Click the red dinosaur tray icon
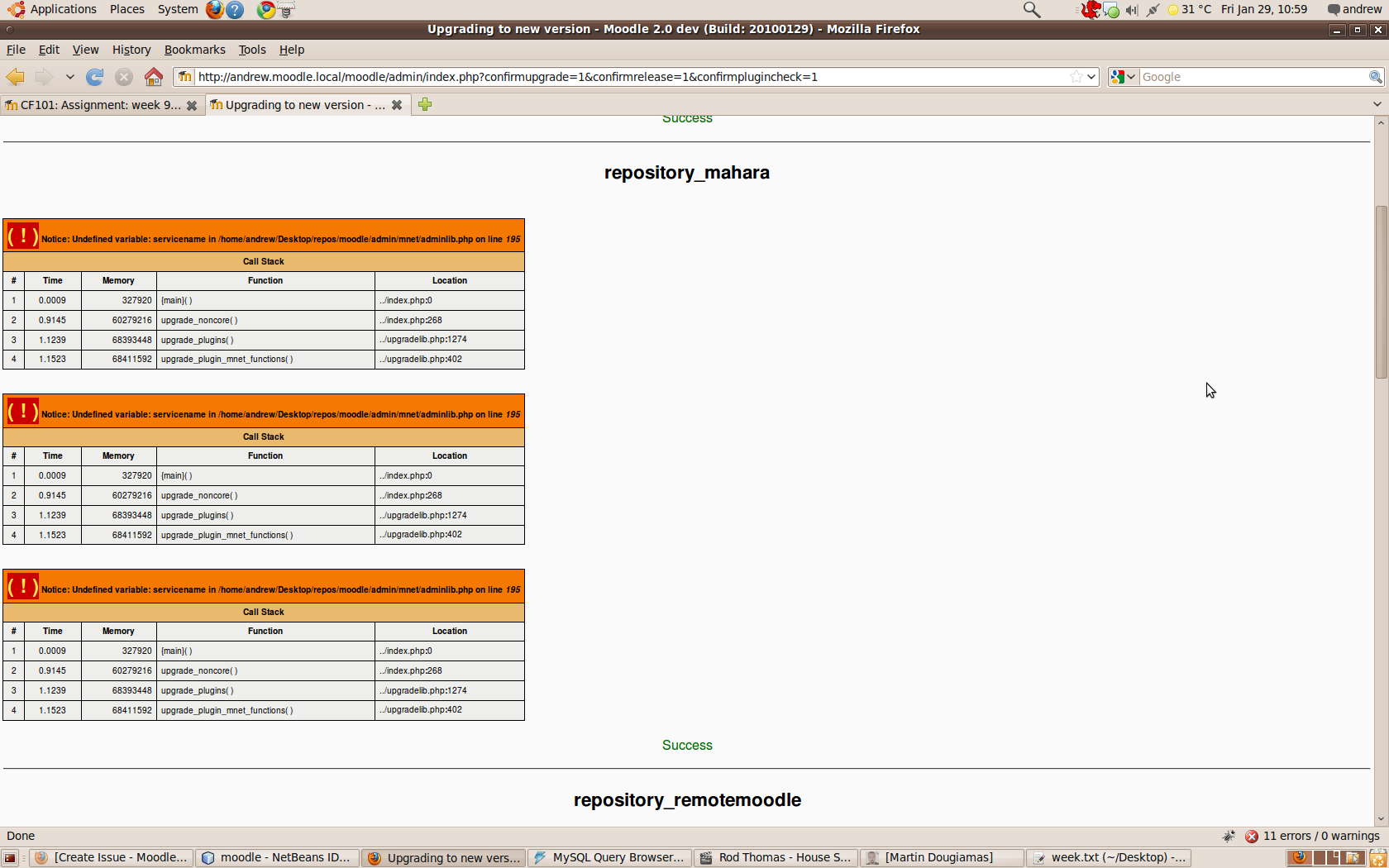 [1091, 10]
